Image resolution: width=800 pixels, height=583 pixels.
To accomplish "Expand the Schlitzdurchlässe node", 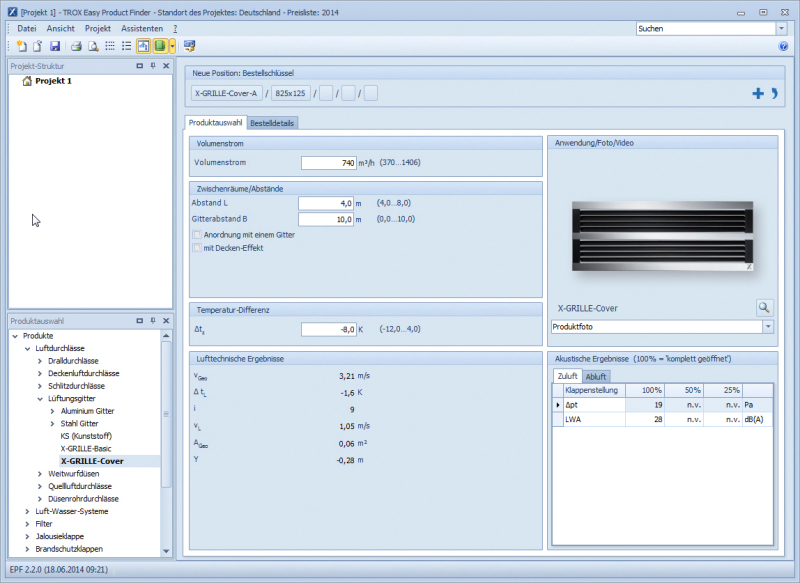I will (x=40, y=386).
